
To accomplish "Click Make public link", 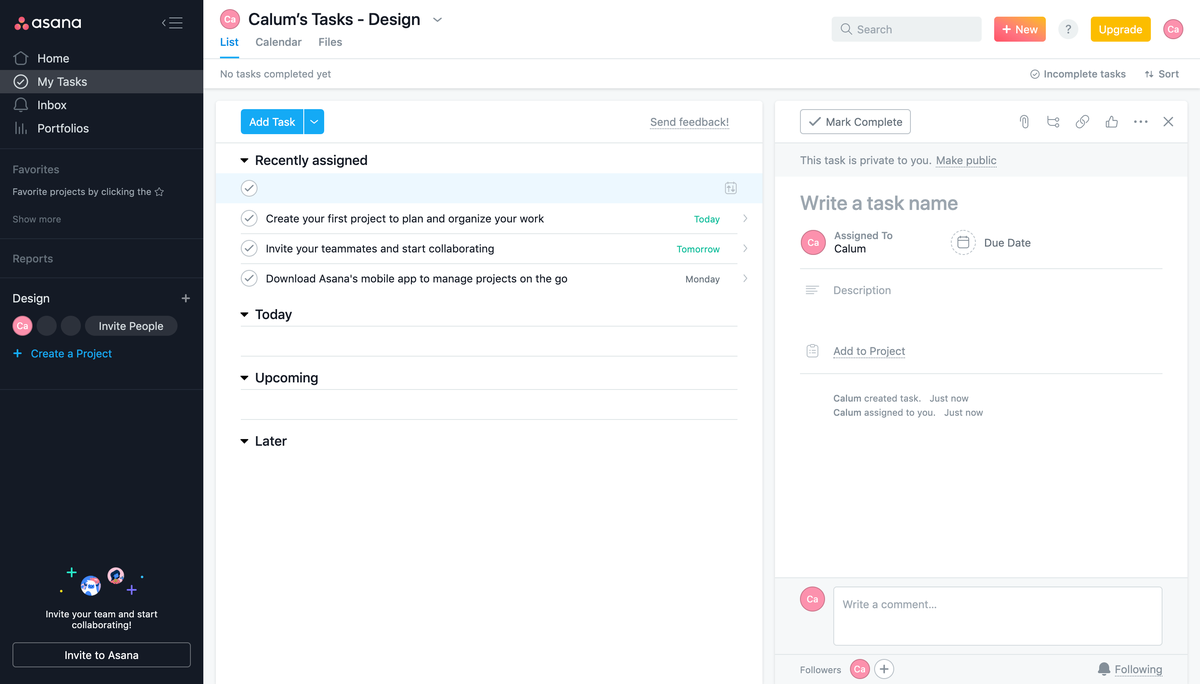I will (x=966, y=160).
